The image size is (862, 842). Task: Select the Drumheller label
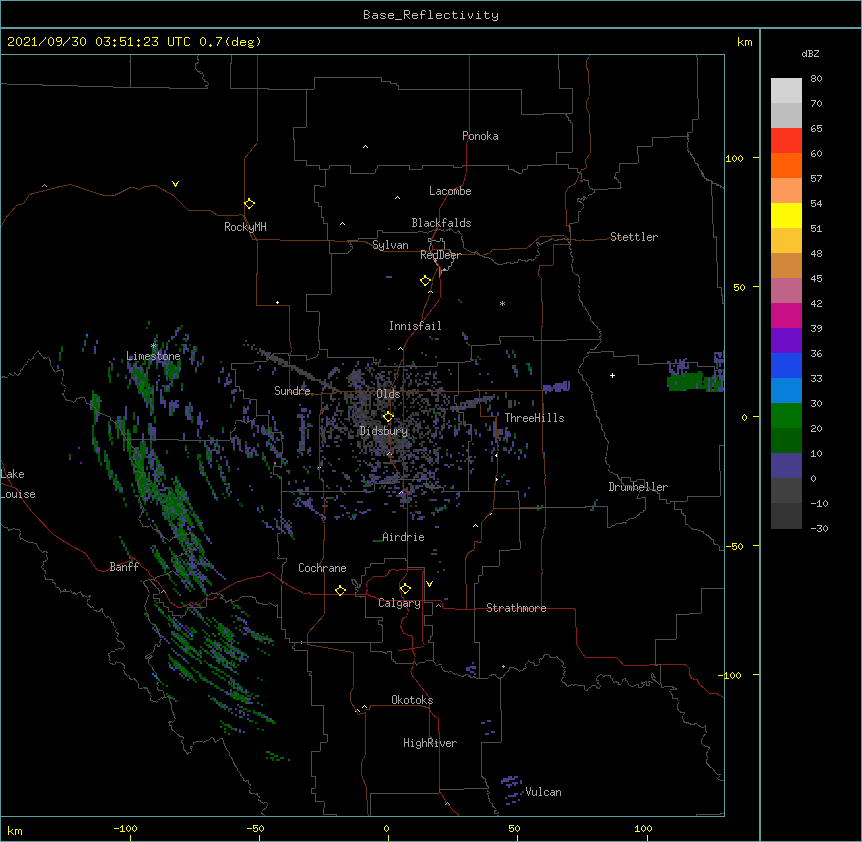click(x=638, y=487)
